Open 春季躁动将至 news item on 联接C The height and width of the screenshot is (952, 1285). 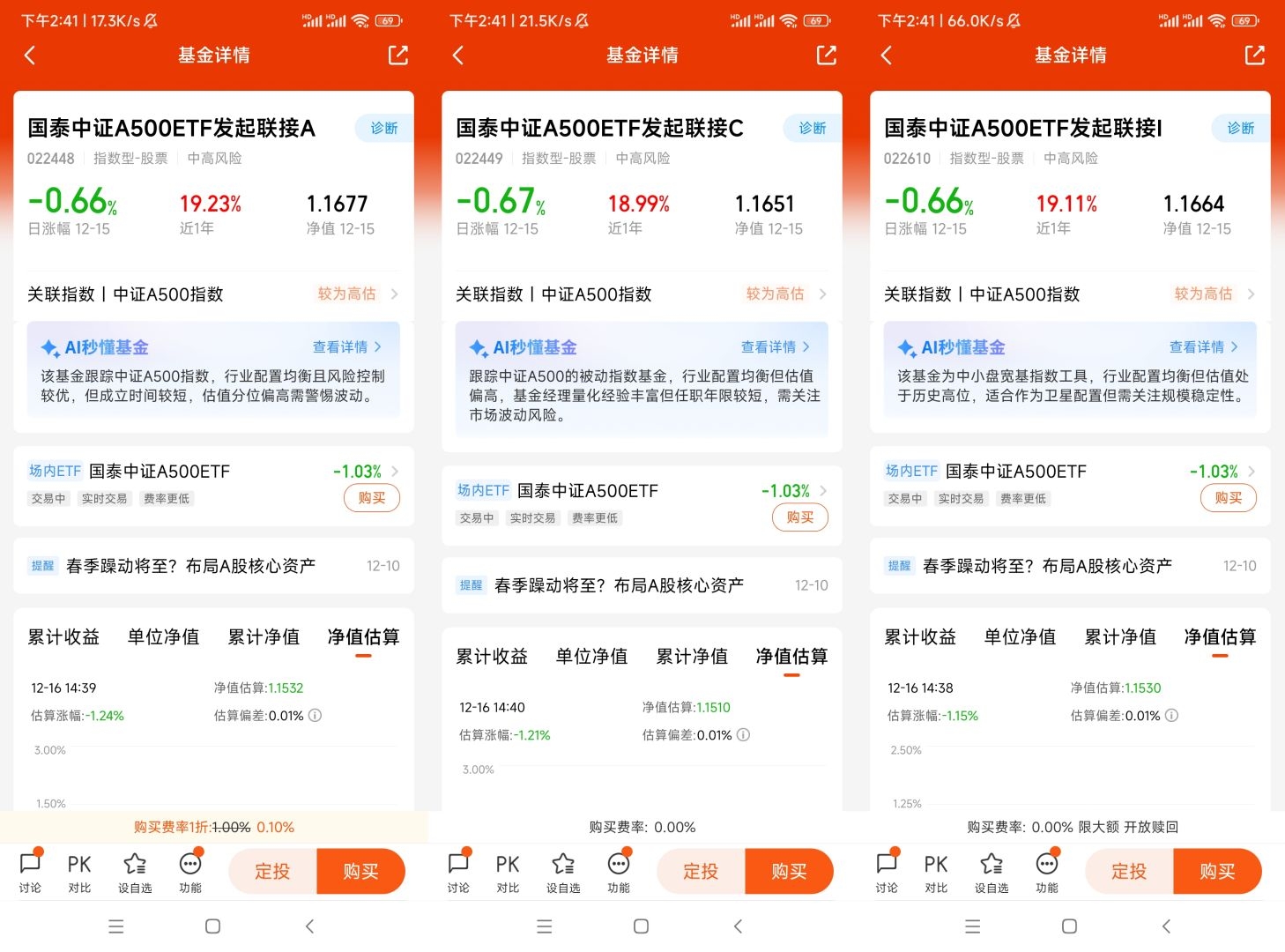(x=642, y=585)
